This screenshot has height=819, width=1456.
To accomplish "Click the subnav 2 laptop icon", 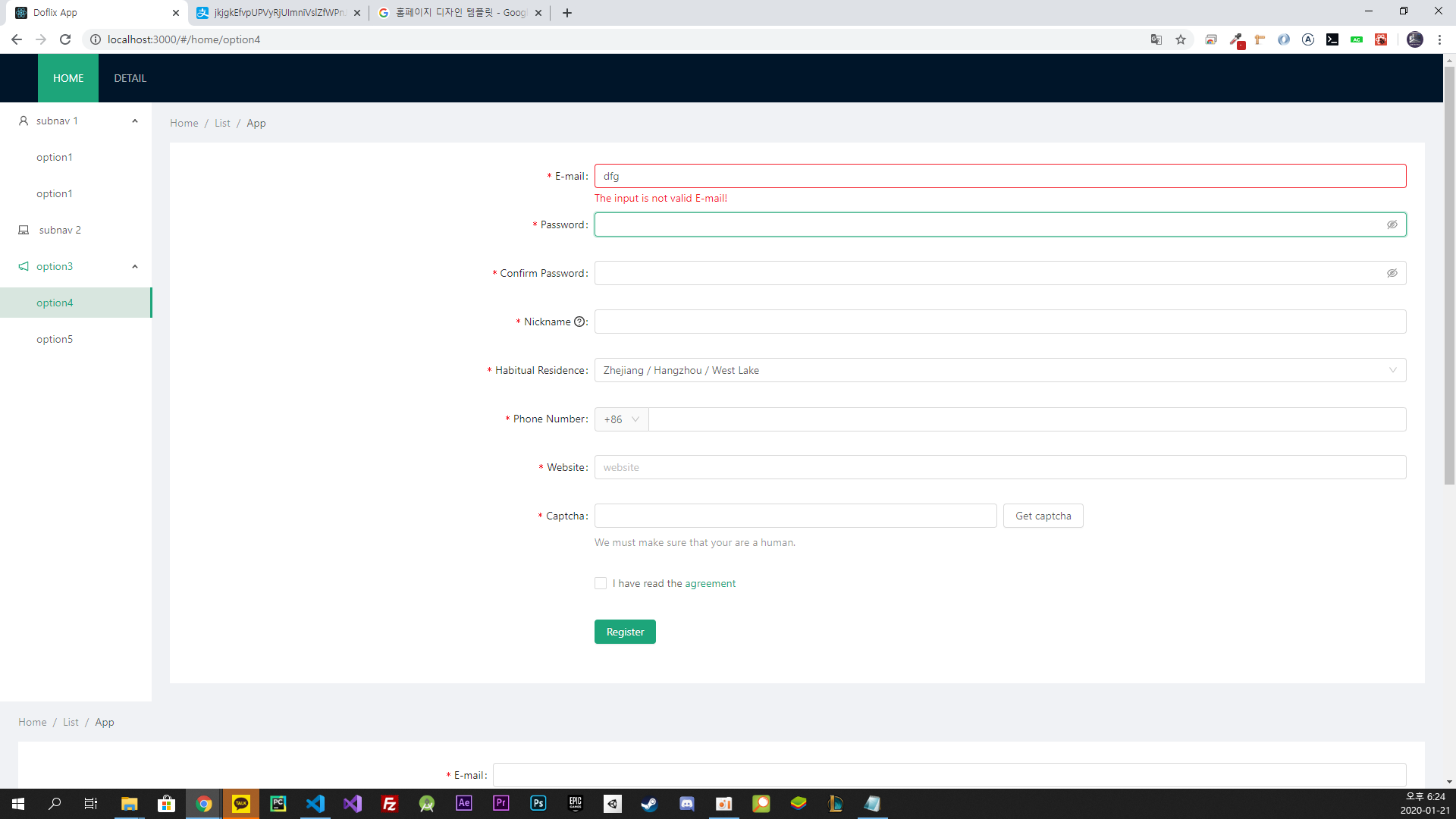I will (24, 230).
